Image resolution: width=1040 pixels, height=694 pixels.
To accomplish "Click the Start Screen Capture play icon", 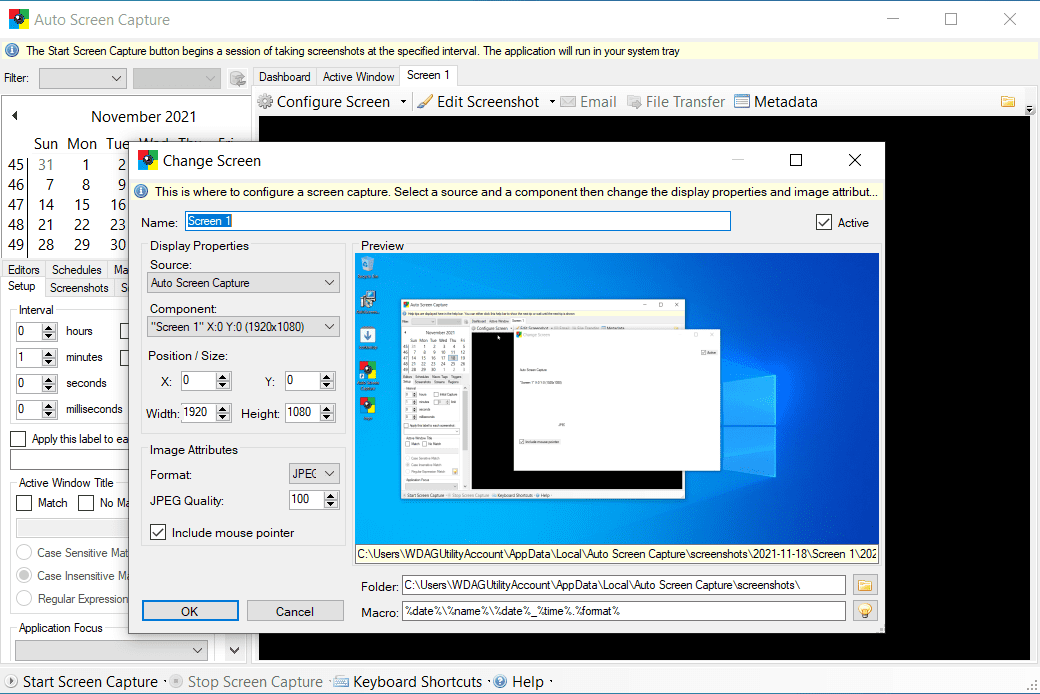I will 11,681.
